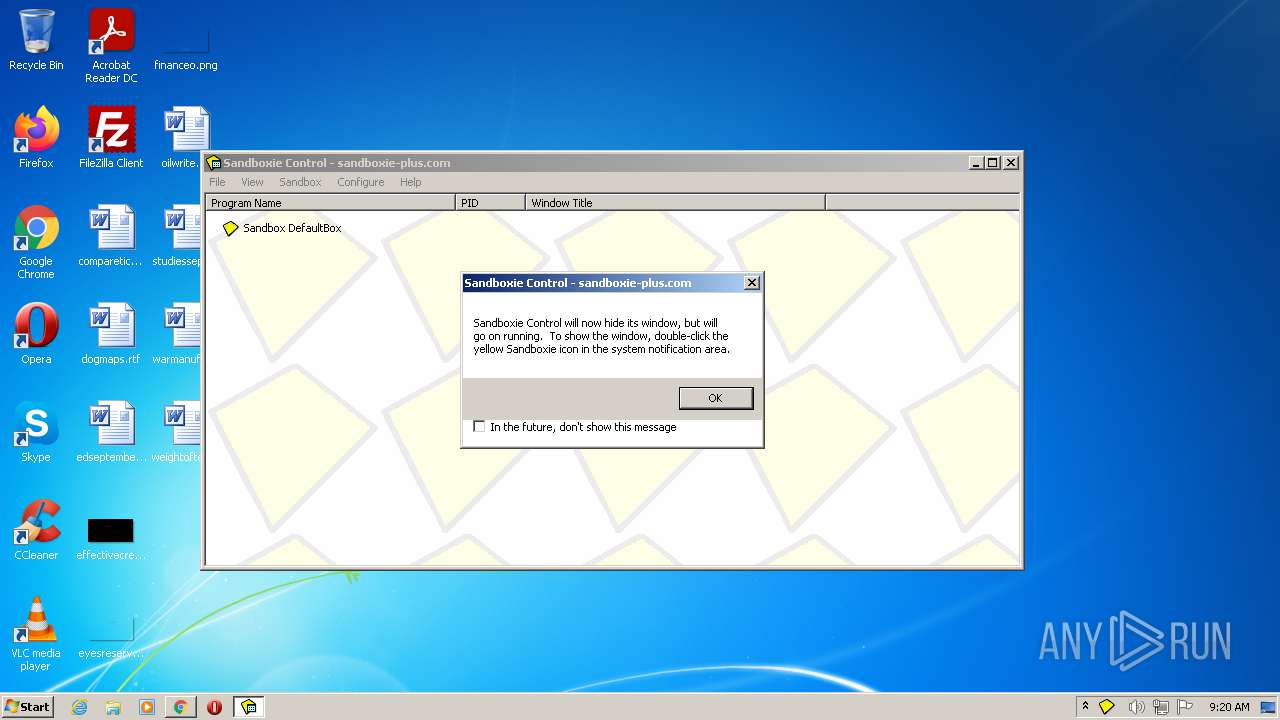The width and height of the screenshot is (1280, 720).
Task: Launch the FileZilla Client desktop shortcut
Action: pyautogui.click(x=111, y=138)
